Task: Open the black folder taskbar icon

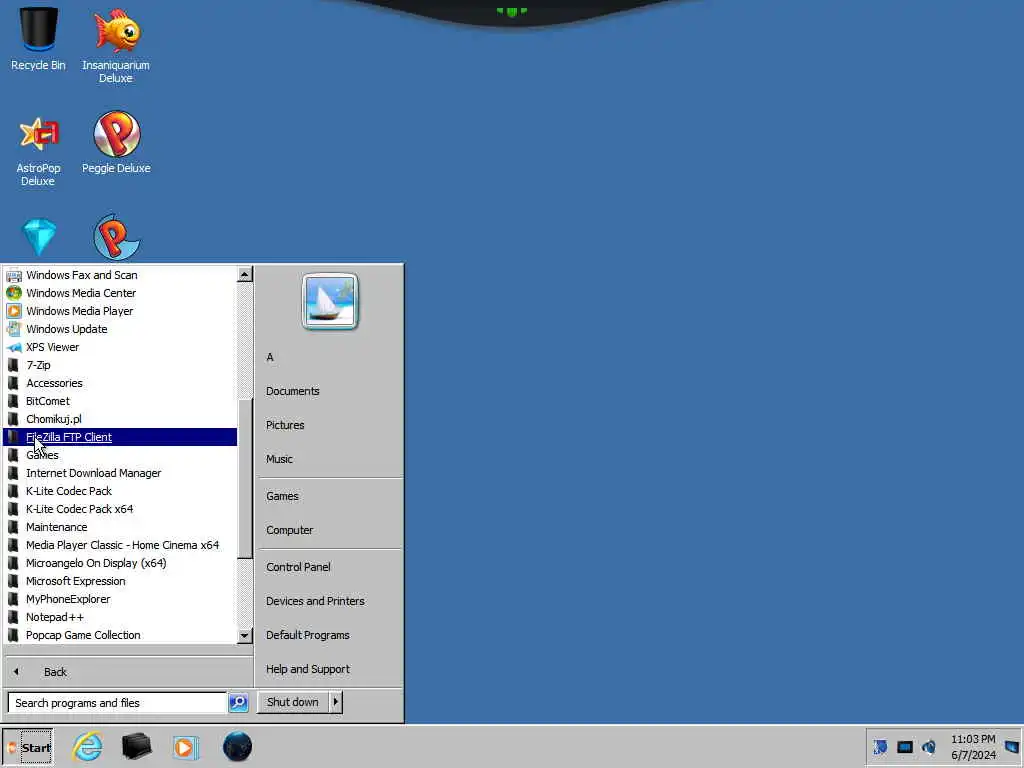Action: (136, 746)
